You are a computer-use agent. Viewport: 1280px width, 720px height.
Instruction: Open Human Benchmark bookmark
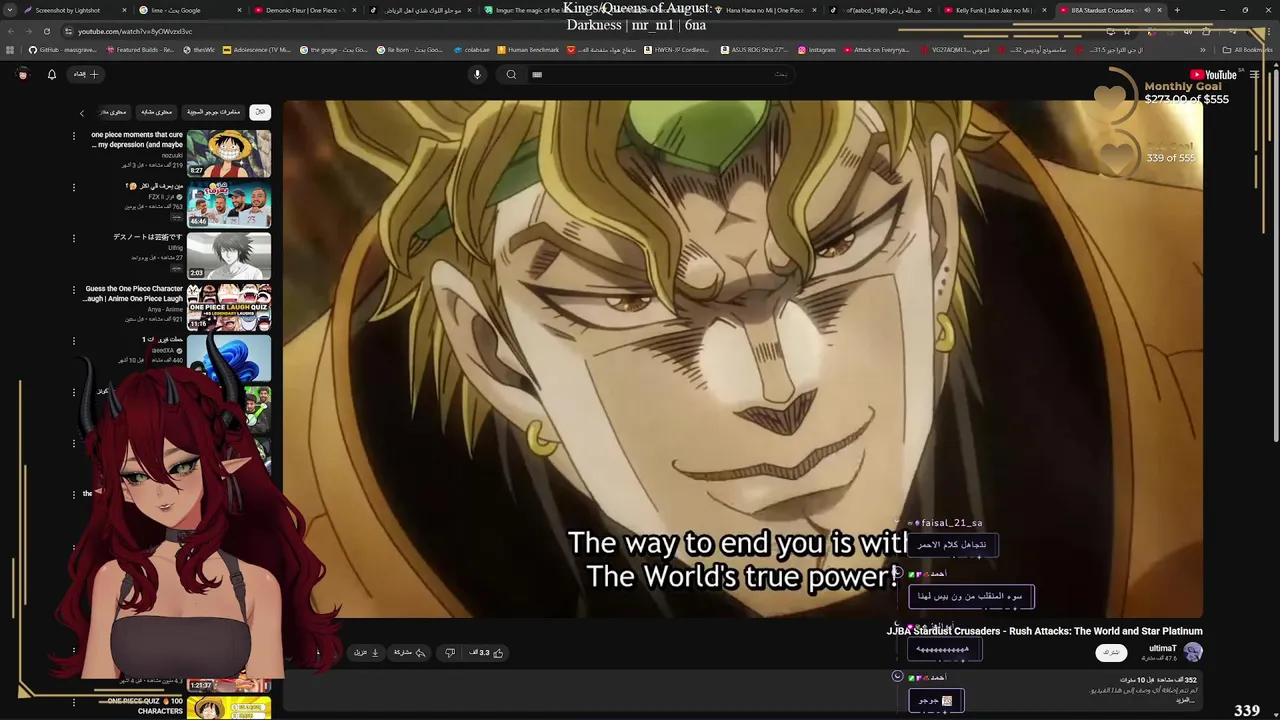tap(528, 50)
